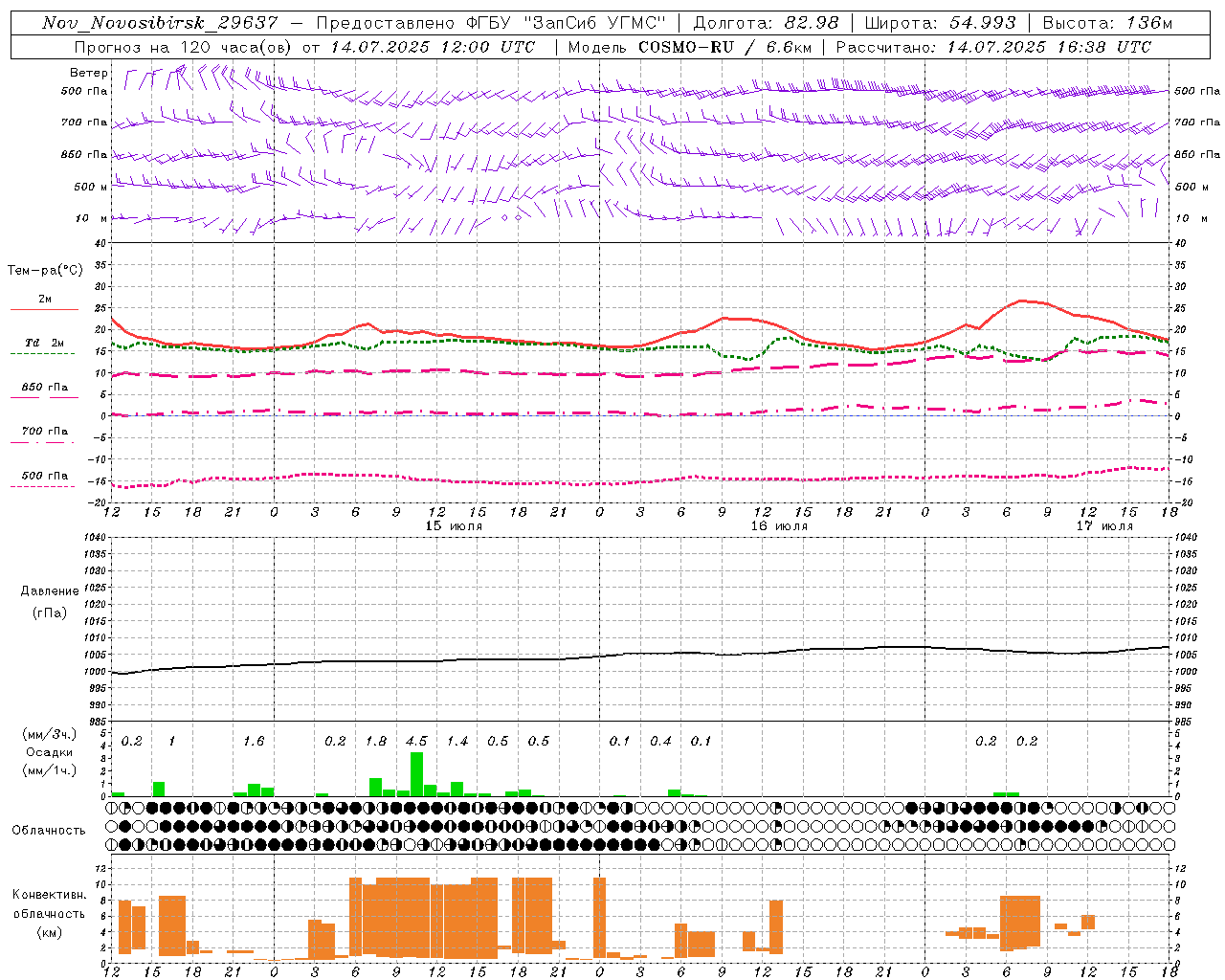Click the 1.6 precipitation total value
The width and height of the screenshot is (1225, 980).
tap(254, 741)
